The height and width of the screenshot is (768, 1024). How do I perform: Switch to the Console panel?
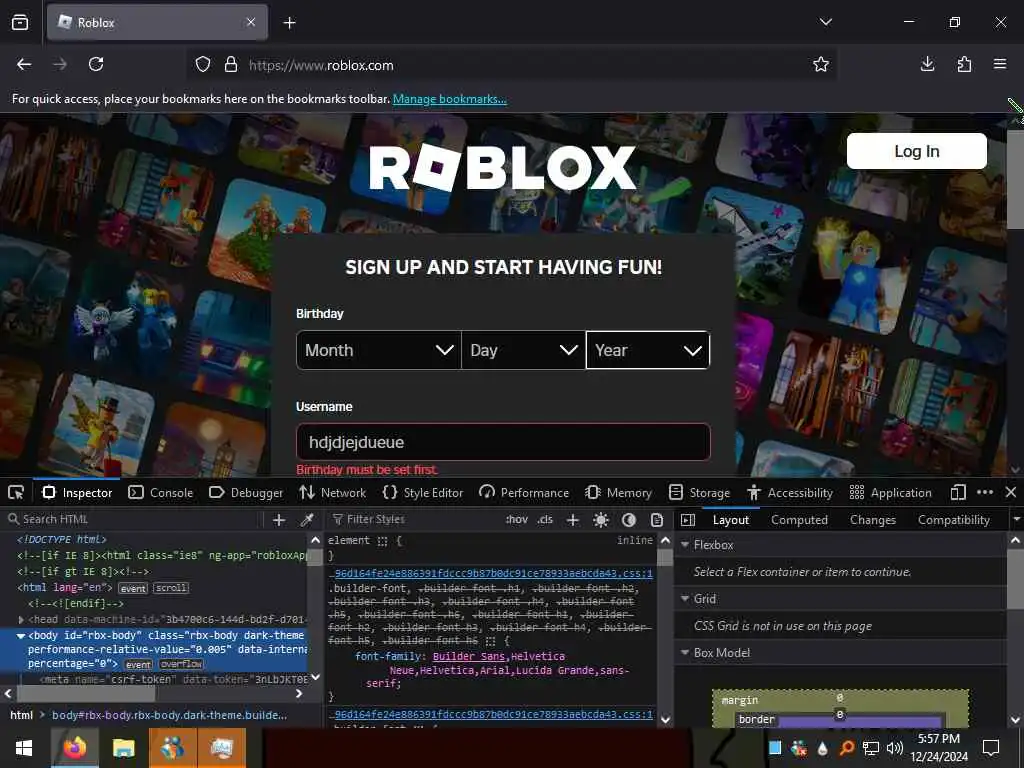161,492
